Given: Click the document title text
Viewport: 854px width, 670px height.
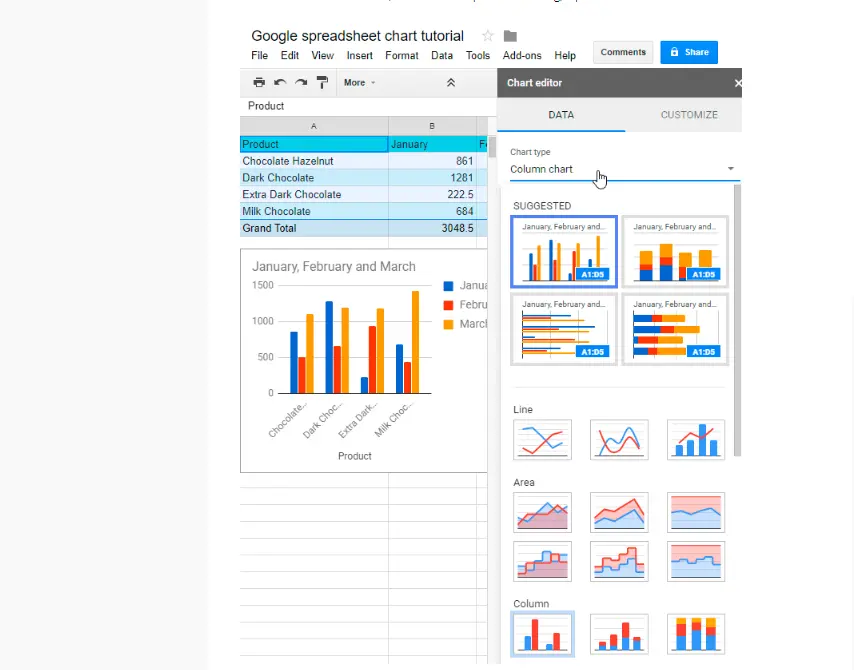Looking at the screenshot, I should click(x=357, y=36).
